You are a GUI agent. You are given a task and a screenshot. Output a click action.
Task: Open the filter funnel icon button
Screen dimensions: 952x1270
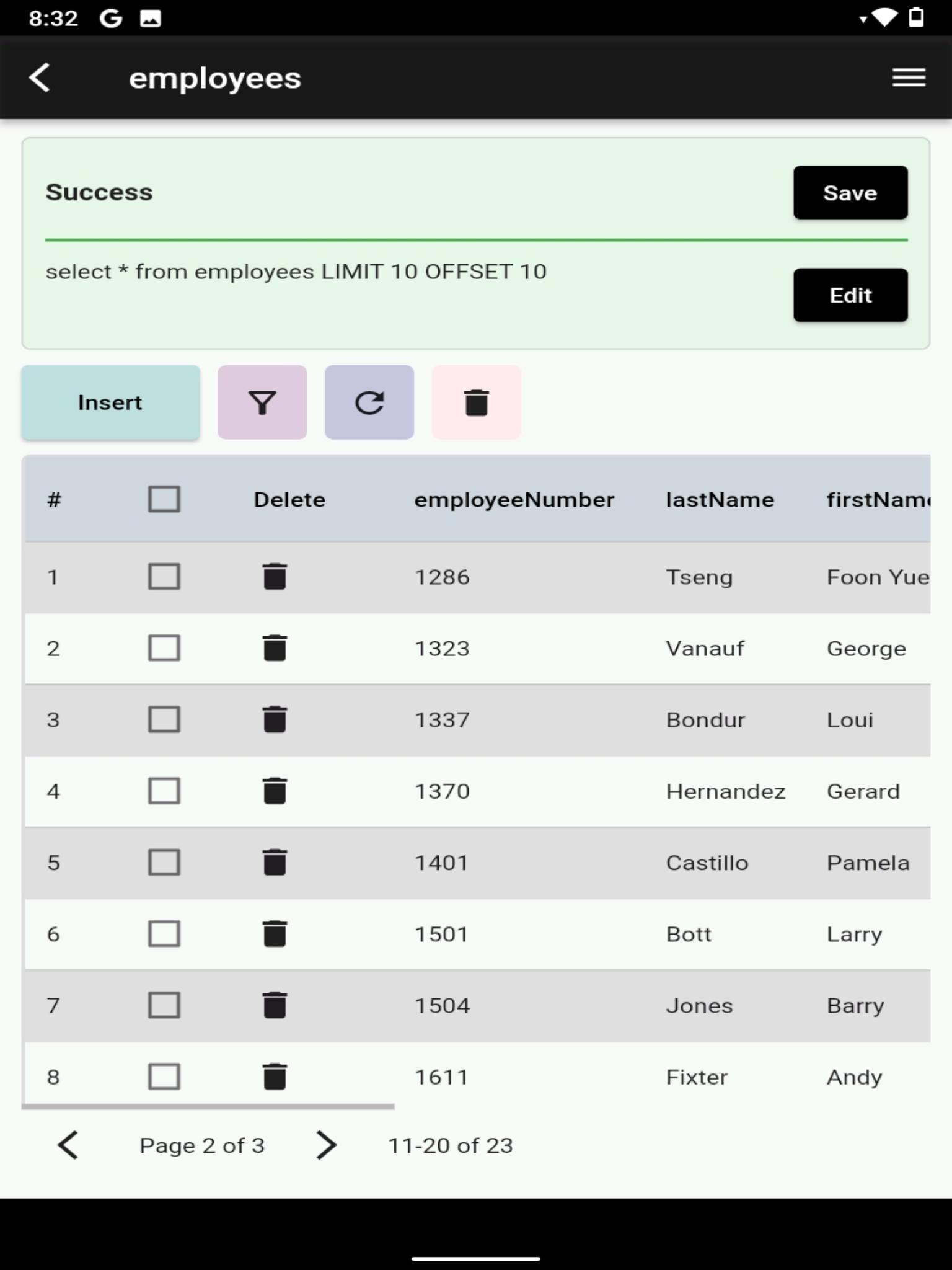tap(262, 402)
